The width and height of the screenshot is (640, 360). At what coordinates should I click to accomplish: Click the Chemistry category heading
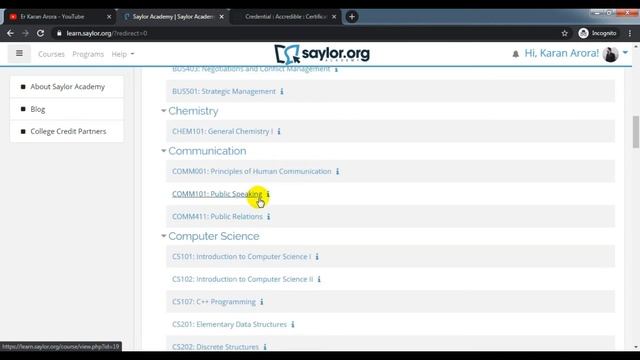[193, 111]
